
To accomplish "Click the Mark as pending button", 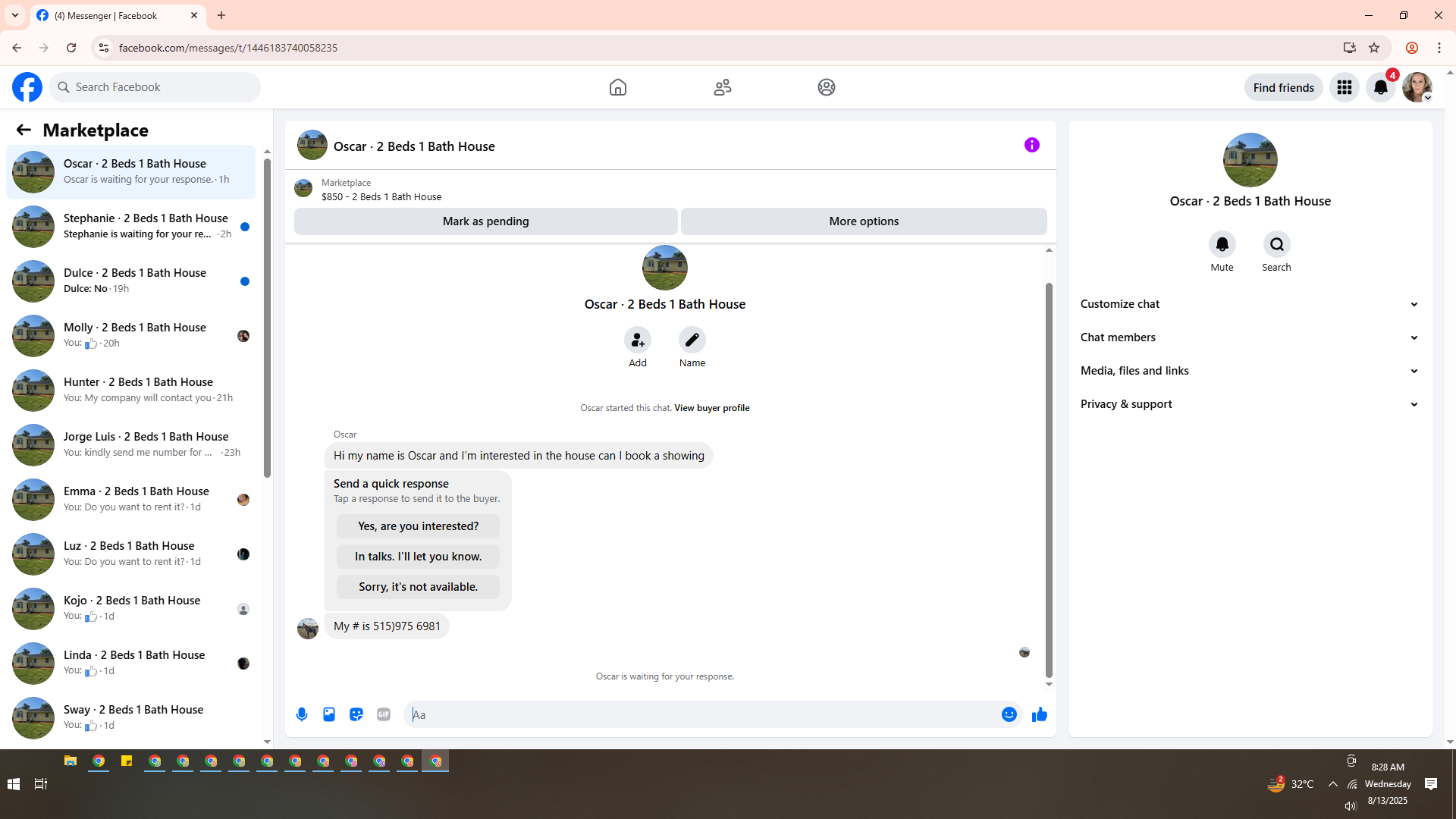I will [485, 221].
